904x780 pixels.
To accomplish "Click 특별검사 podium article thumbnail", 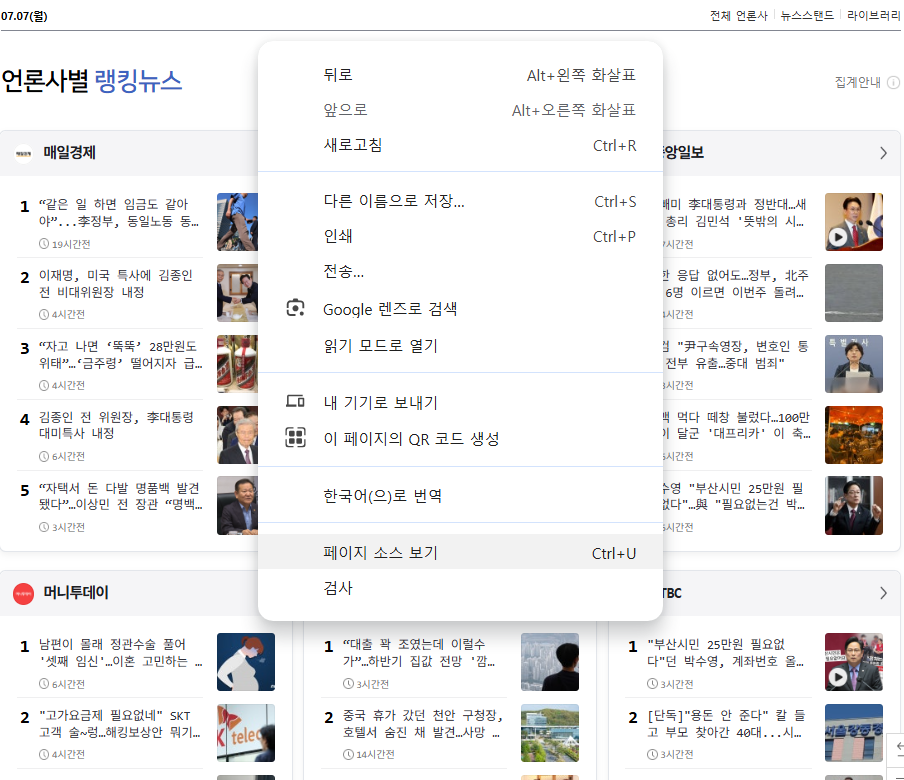I will tap(854, 364).
